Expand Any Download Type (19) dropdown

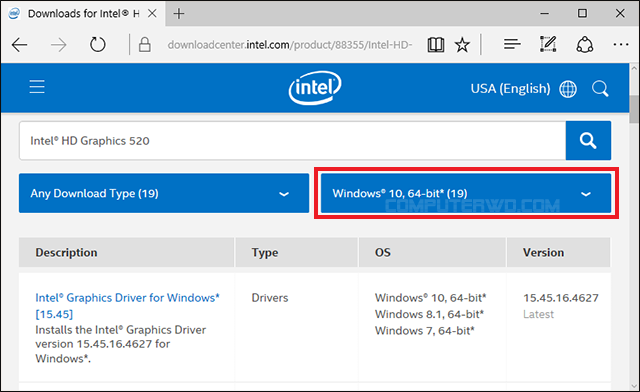164,193
